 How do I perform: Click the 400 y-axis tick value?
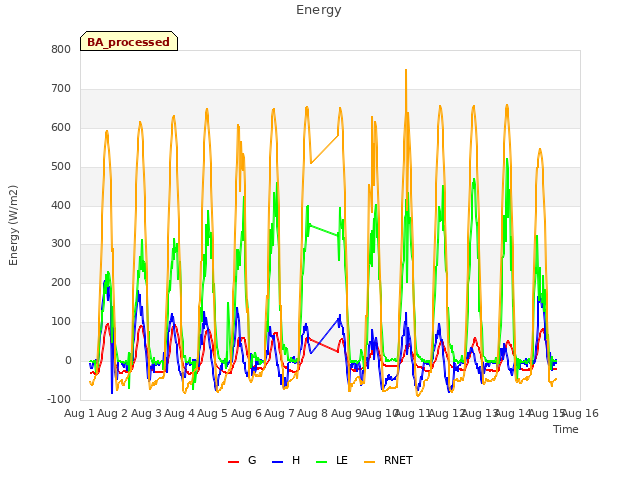click(x=61, y=205)
